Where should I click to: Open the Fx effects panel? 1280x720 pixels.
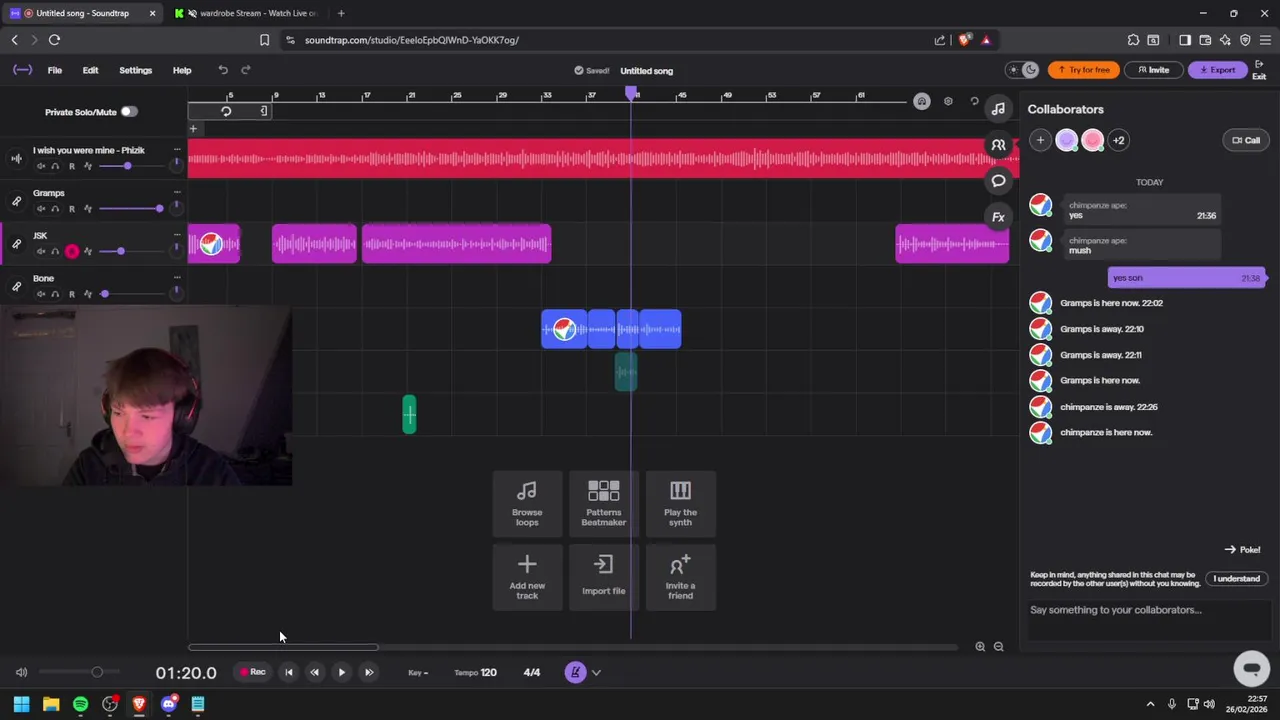pyautogui.click(x=998, y=217)
